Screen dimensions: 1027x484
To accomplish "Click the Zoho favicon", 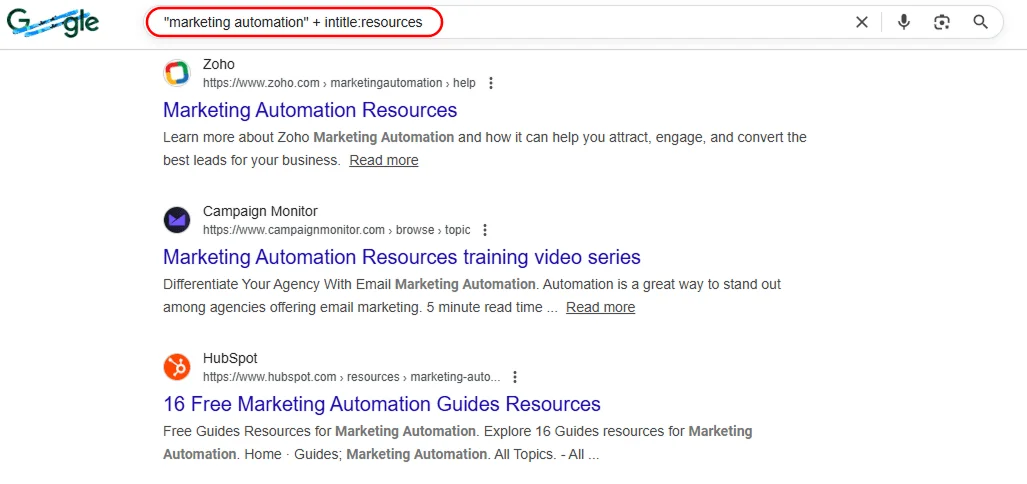I will 177,73.
